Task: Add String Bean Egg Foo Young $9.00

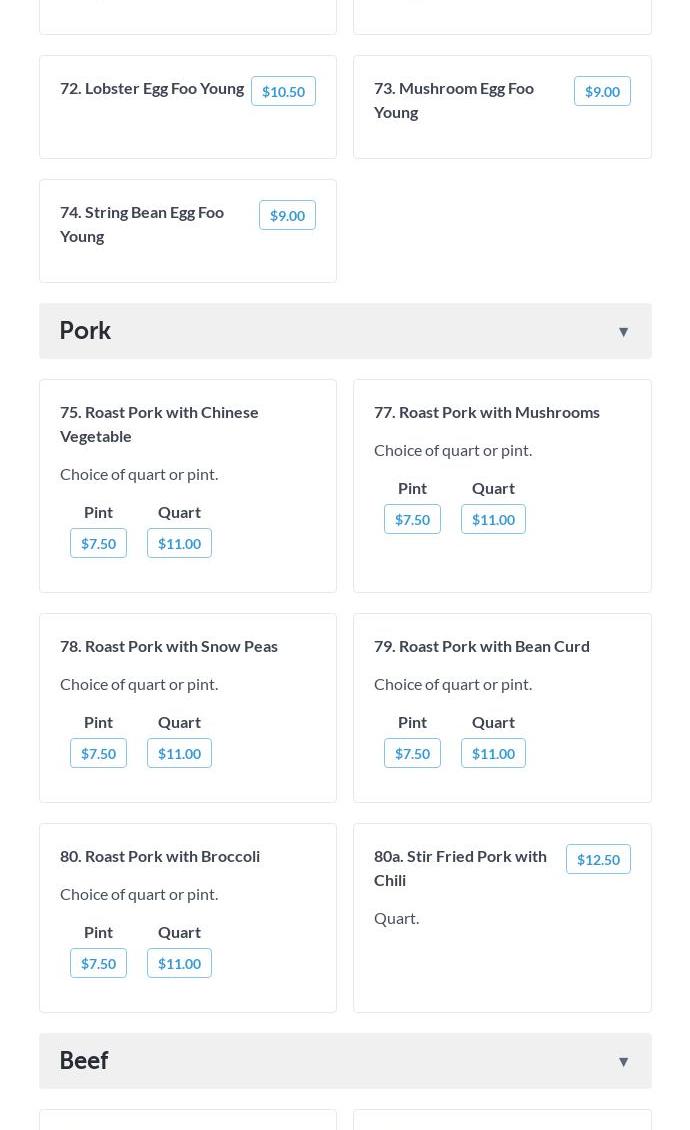Action: pos(287,215)
